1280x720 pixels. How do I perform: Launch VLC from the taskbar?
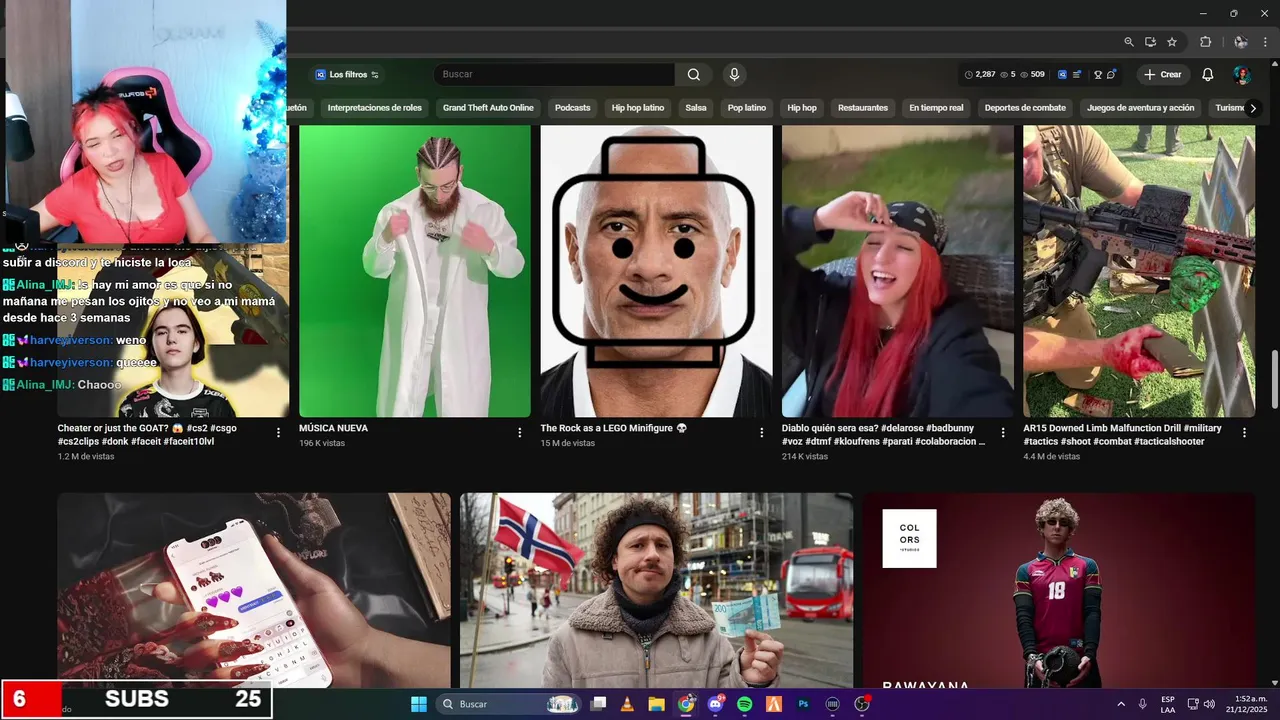(627, 704)
